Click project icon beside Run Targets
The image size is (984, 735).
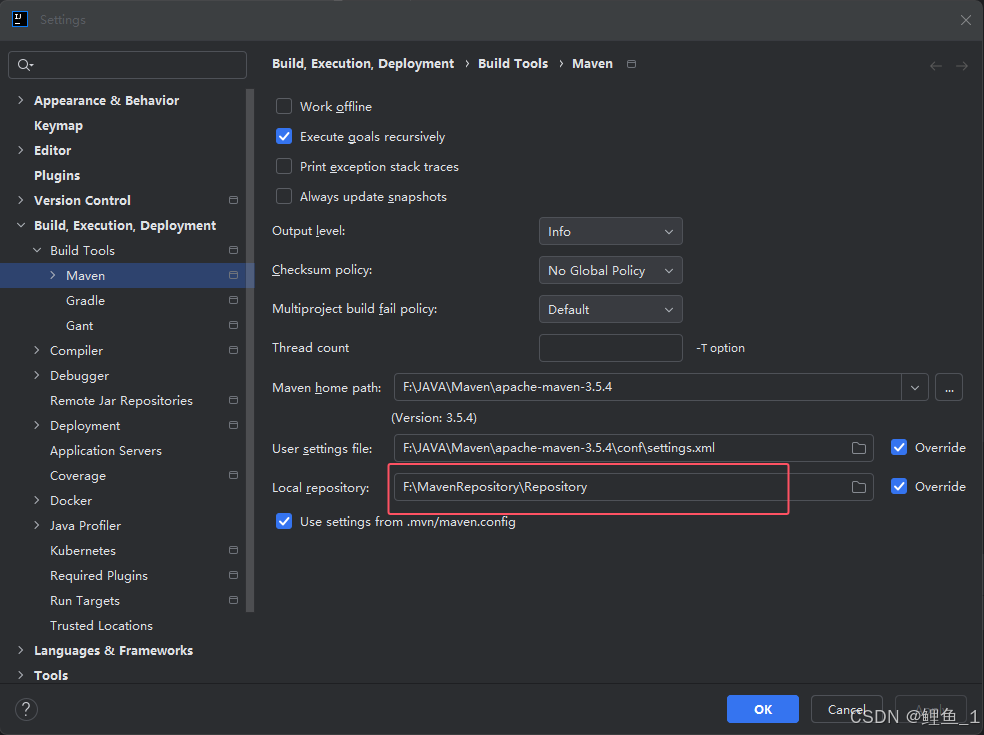click(x=233, y=601)
